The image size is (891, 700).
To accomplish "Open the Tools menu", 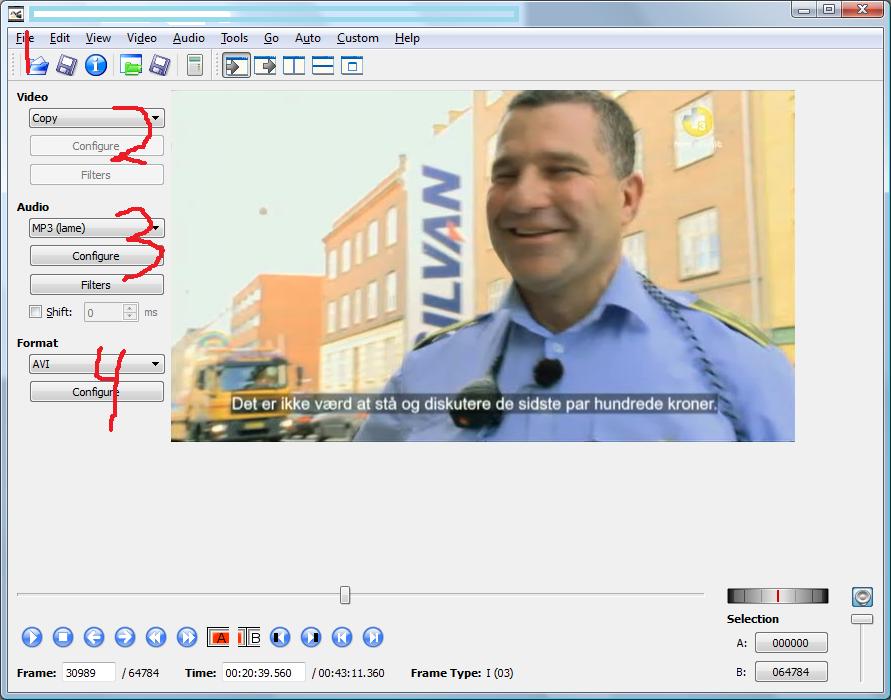I will pos(234,38).
